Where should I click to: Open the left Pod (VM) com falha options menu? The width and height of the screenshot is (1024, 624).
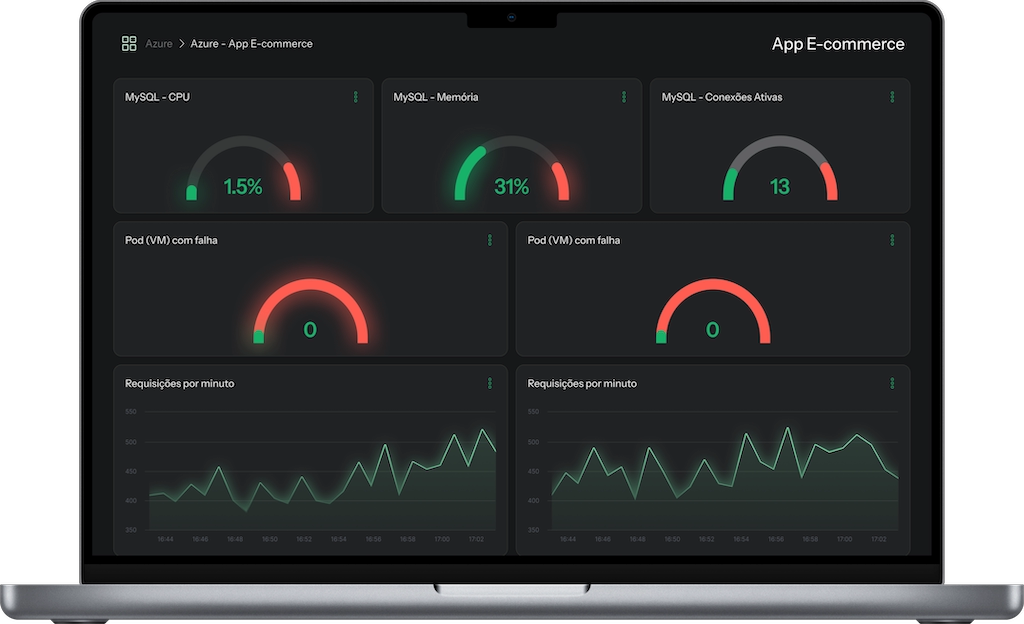(x=490, y=240)
